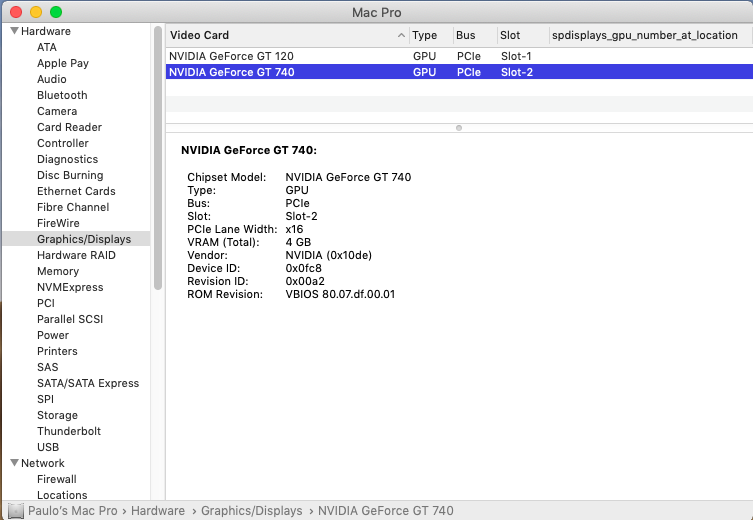Image resolution: width=753 pixels, height=520 pixels.
Task: Close the Mac Pro window
Action: (16, 12)
